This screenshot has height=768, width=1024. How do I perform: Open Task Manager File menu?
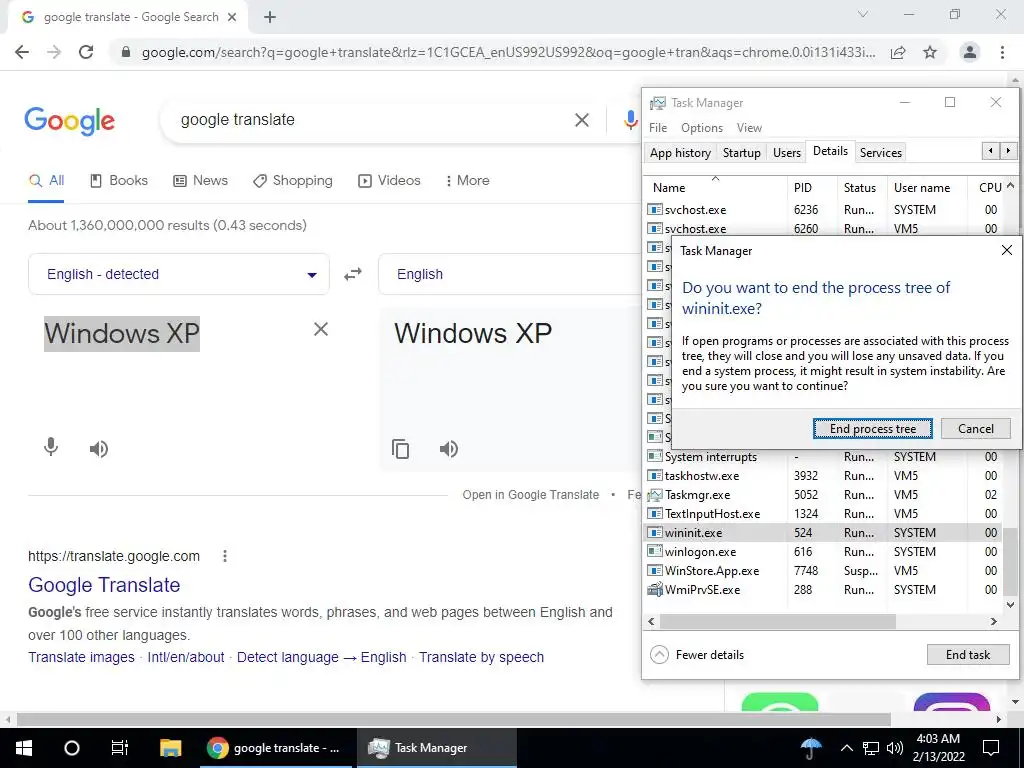click(x=658, y=128)
